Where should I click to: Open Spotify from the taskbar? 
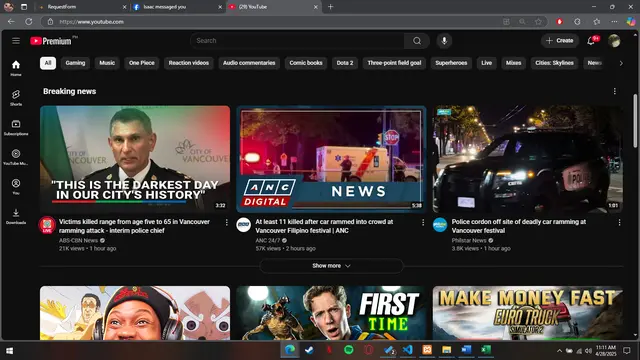[349, 350]
